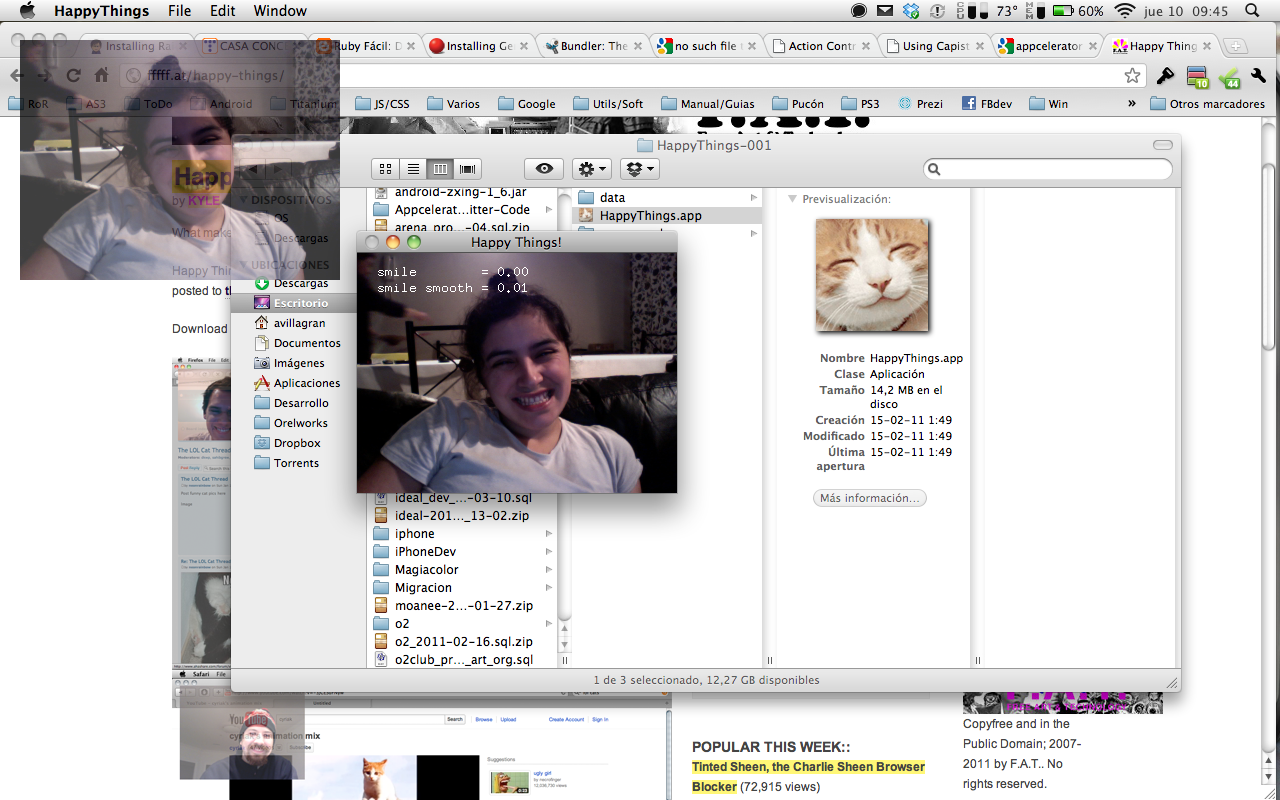This screenshot has height=800, width=1280.
Task: Switch Finder to column view
Action: (440, 169)
